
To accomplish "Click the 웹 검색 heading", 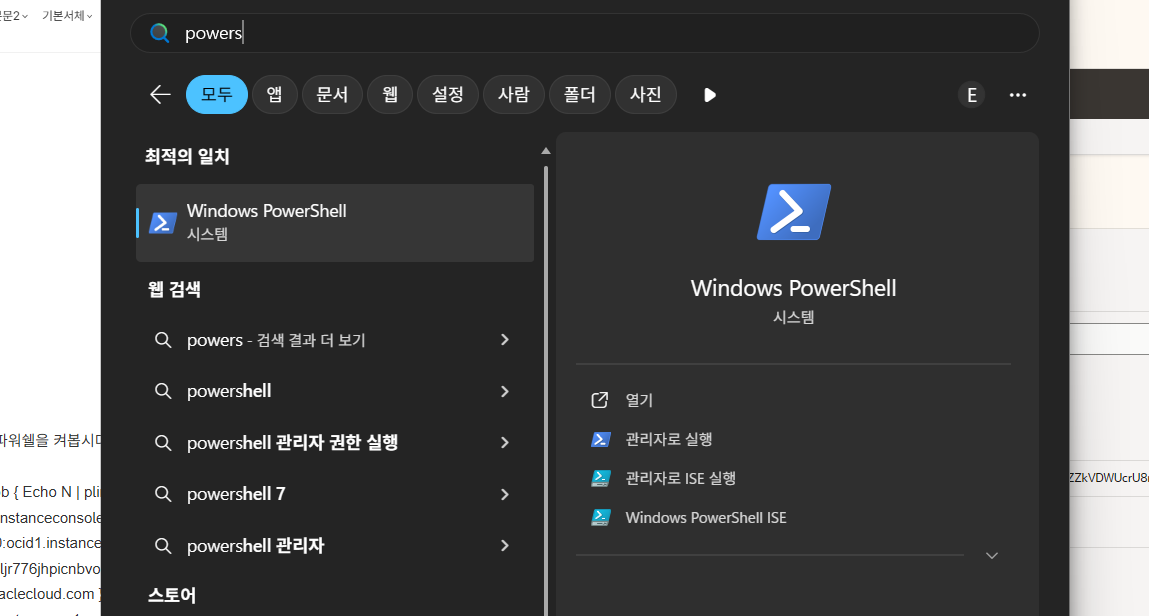I will (174, 289).
